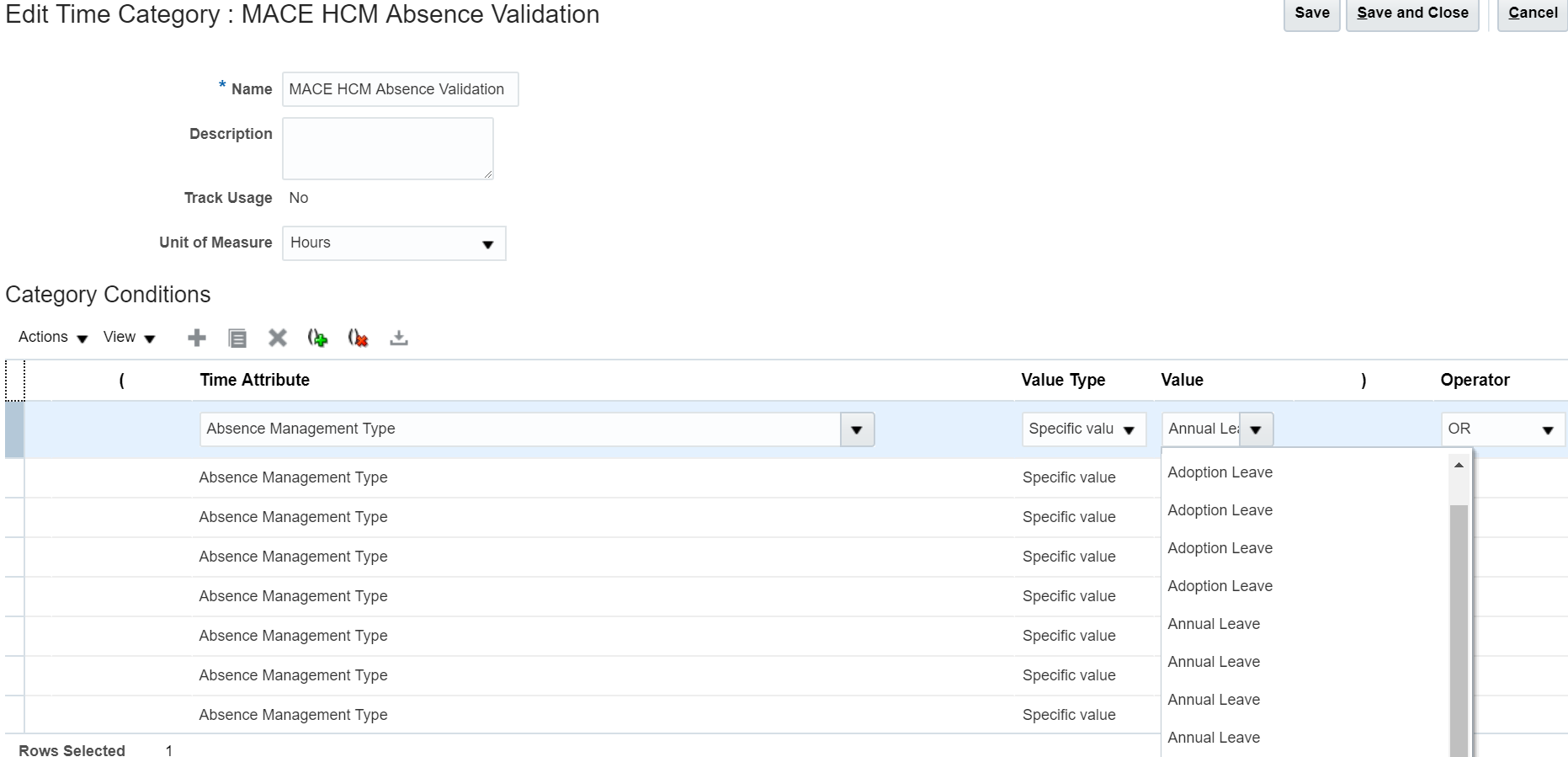Screen dimensions: 1568x757
Task: Add a new category condition row
Action: click(196, 338)
